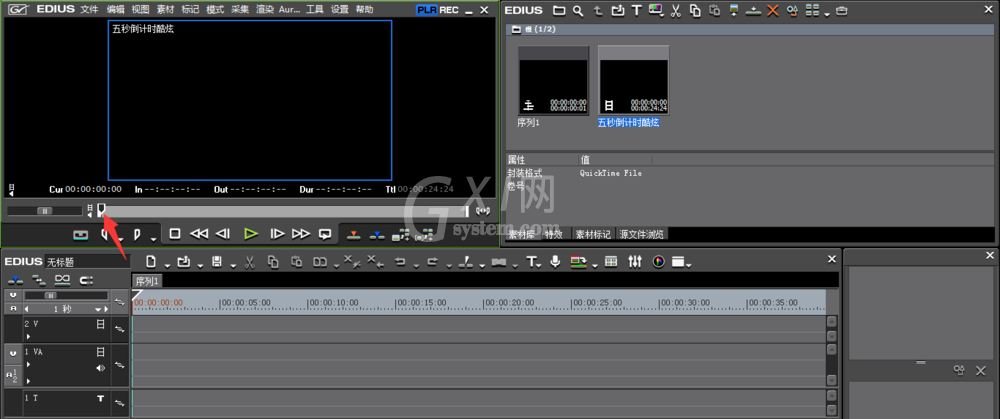This screenshot has width=1000, height=419.
Task: Open the Set Out point dropdown arrow
Action: pyautogui.click(x=153, y=239)
